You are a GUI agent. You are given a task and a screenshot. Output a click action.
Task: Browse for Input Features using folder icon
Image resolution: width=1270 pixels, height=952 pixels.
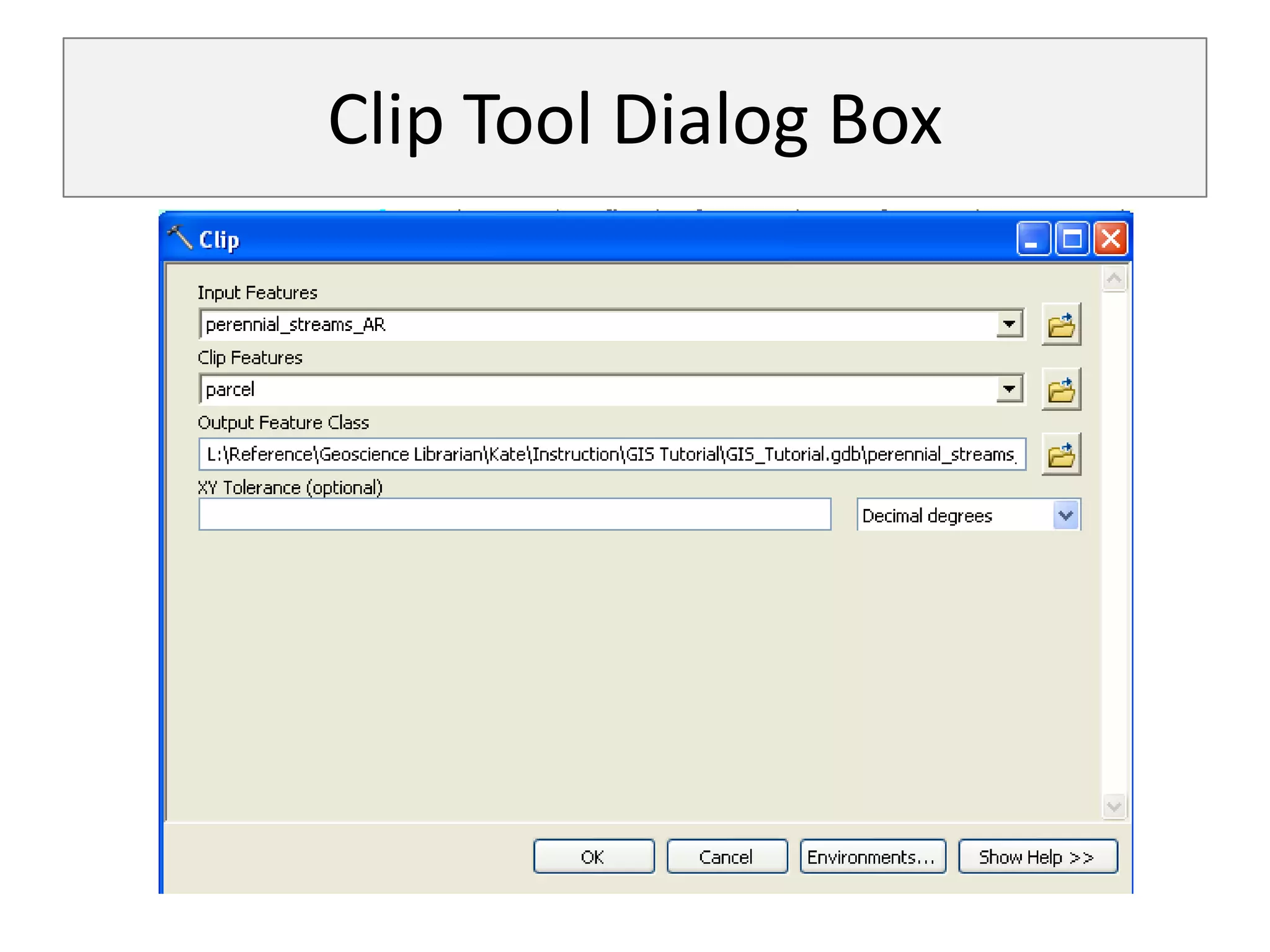pos(1061,325)
